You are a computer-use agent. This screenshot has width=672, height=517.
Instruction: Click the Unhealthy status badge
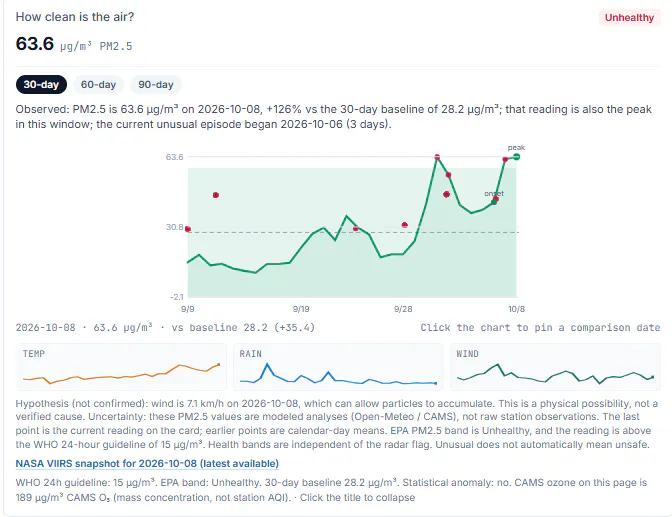click(x=629, y=18)
